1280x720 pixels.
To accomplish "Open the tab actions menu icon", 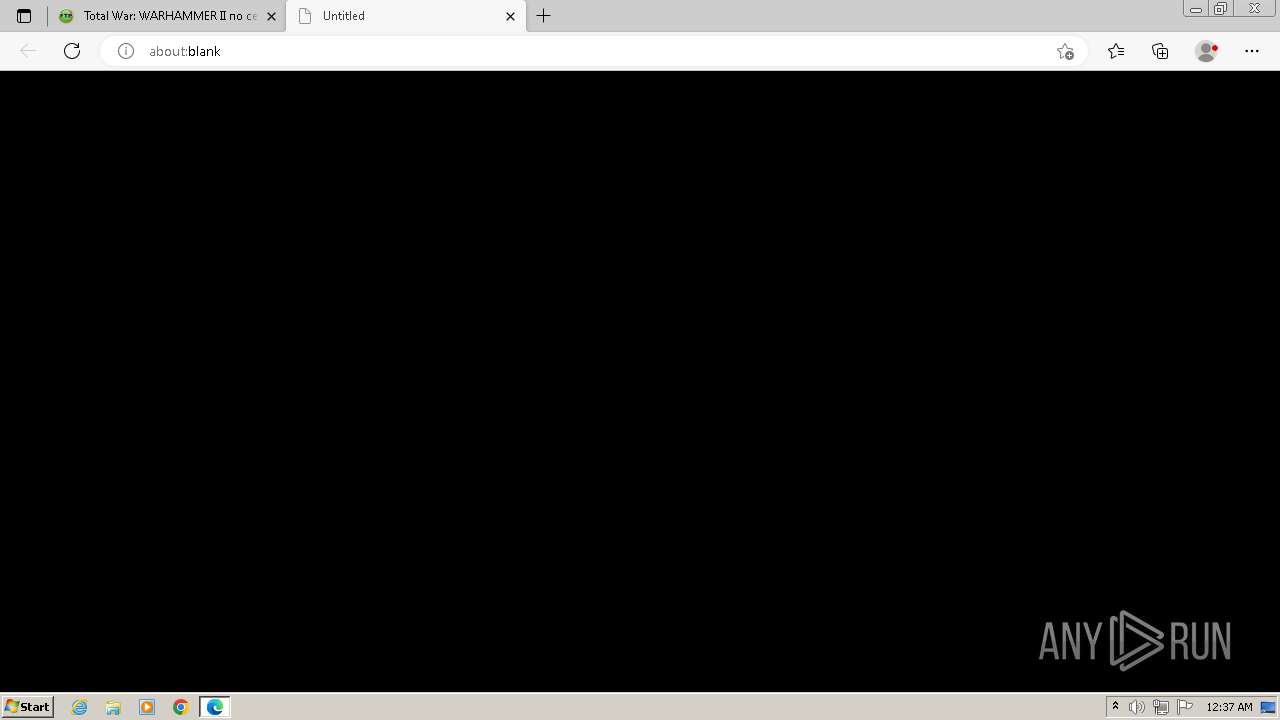I will (x=24, y=16).
